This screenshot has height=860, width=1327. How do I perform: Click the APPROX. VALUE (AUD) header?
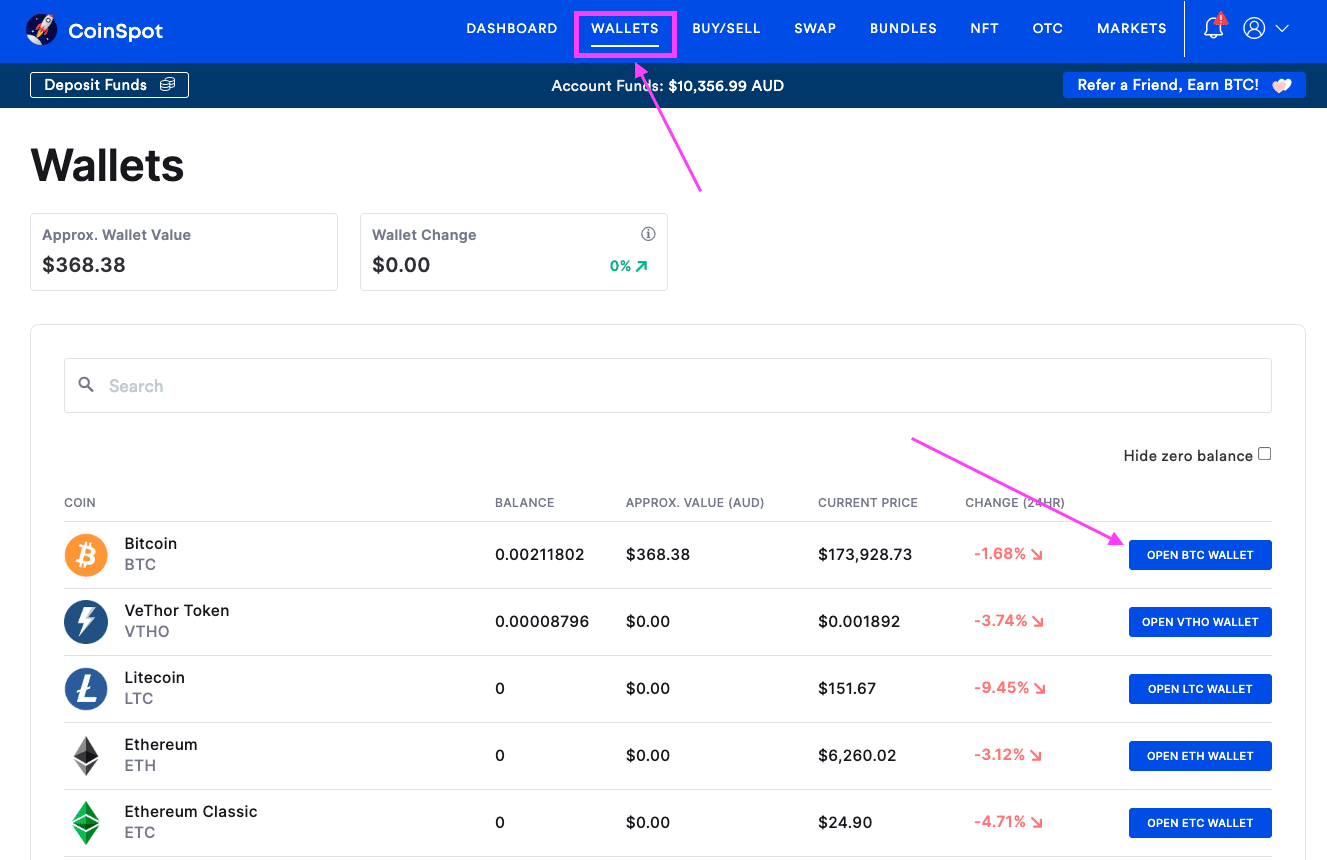point(695,503)
